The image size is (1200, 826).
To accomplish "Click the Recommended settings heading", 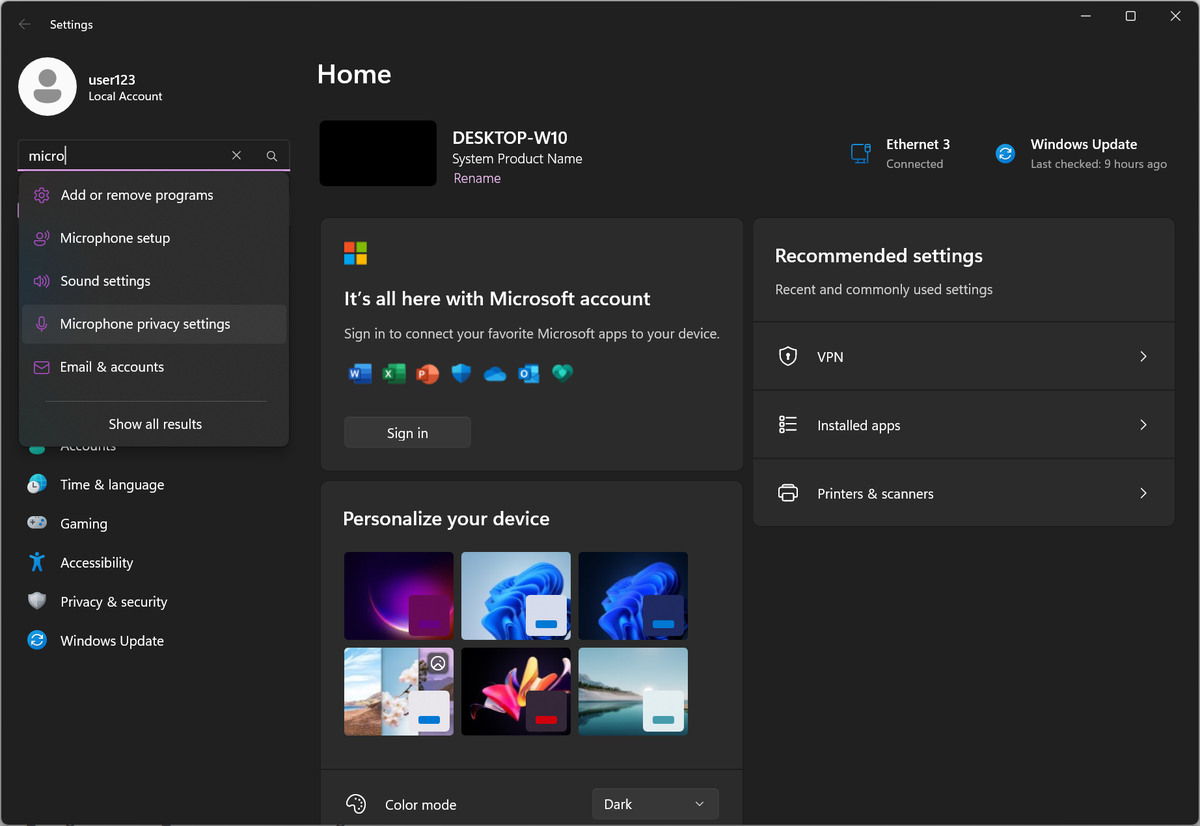I will [x=879, y=256].
